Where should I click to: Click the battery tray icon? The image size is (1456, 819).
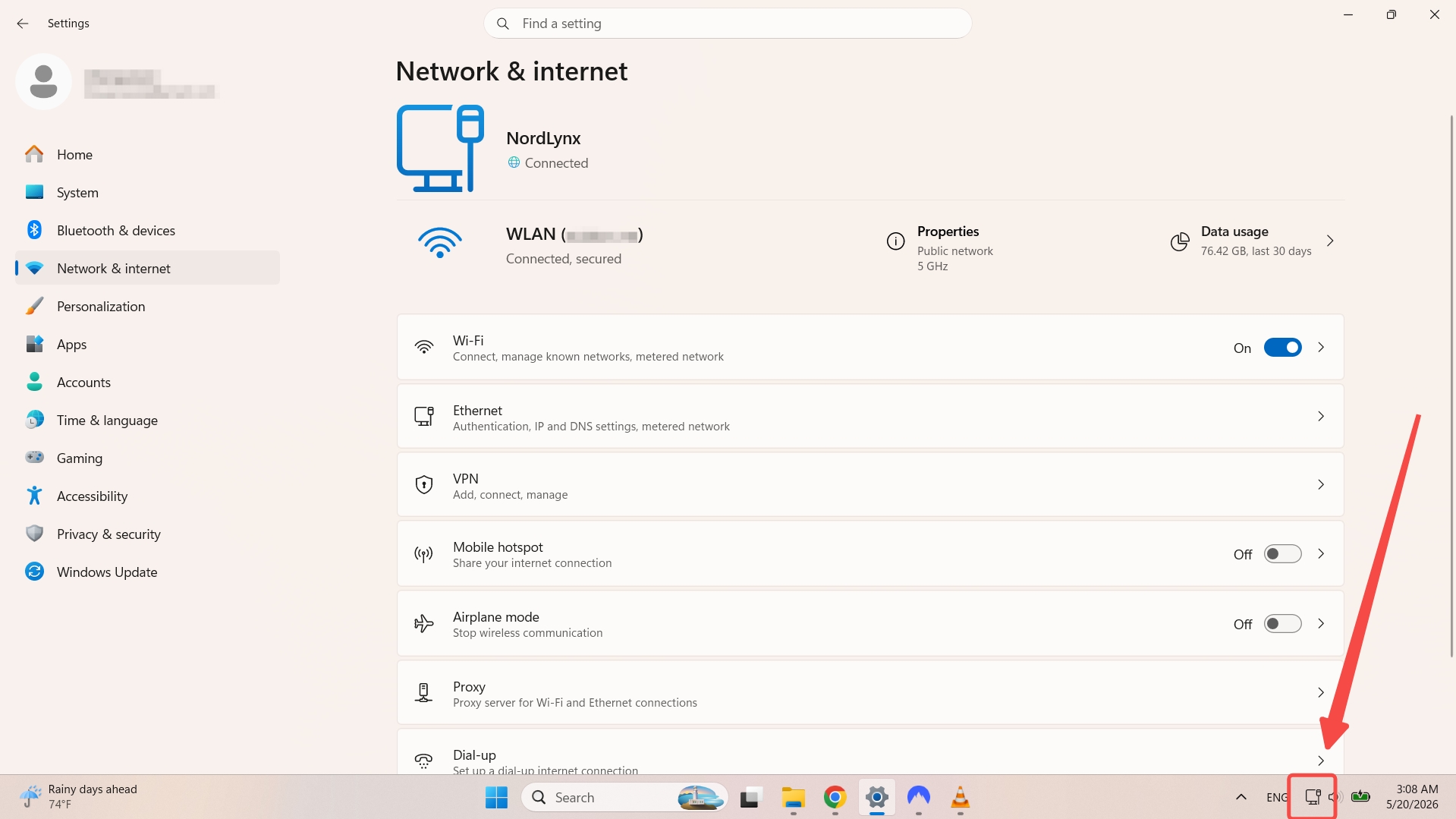(1360, 797)
